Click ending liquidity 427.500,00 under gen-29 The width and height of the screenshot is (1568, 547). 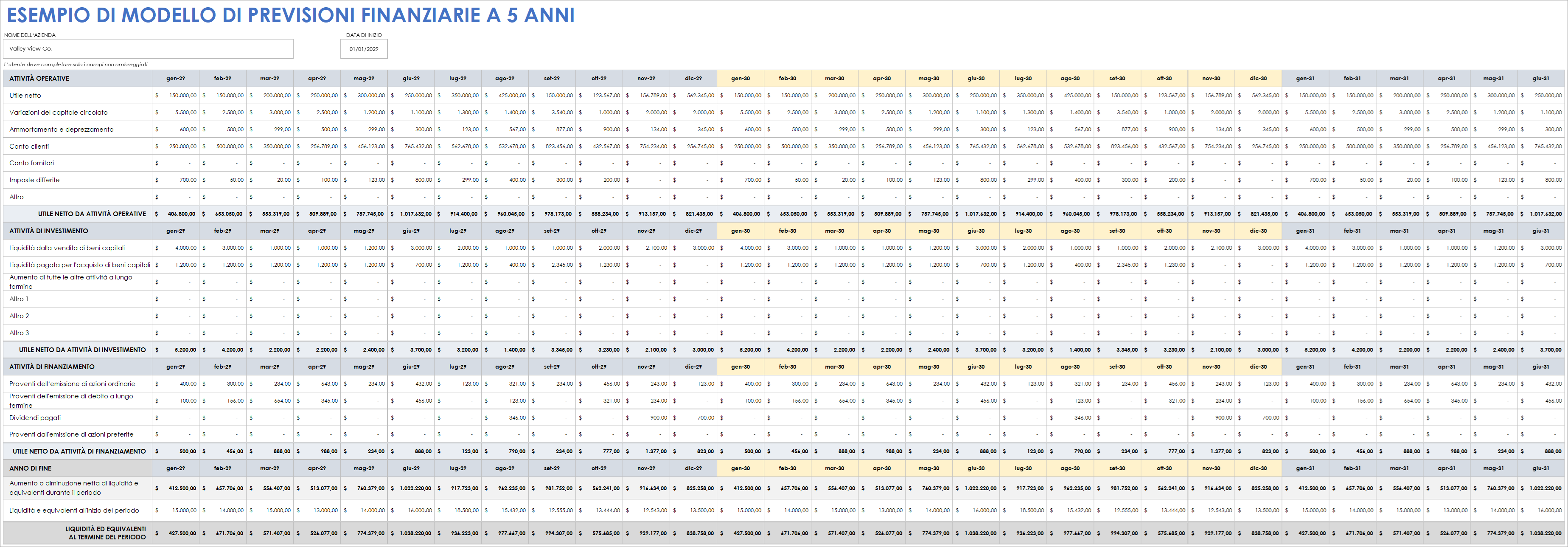[x=176, y=533]
